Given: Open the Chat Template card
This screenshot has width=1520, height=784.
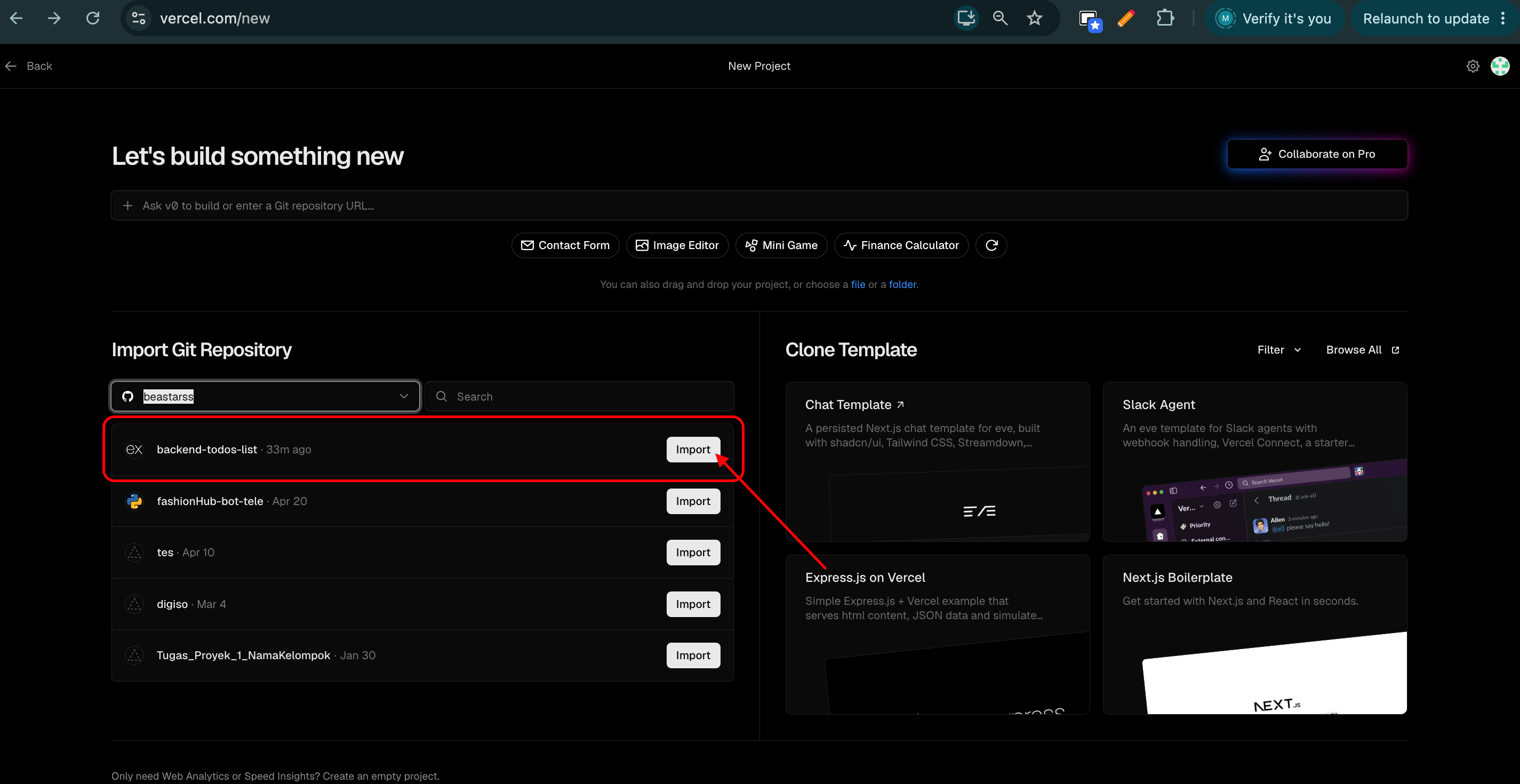Looking at the screenshot, I should [x=937, y=462].
